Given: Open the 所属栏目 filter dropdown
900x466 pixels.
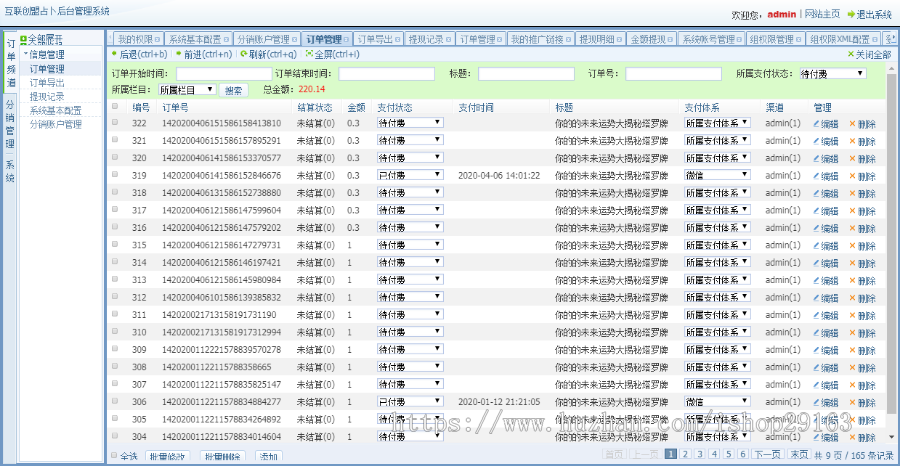Looking at the screenshot, I should 187,90.
